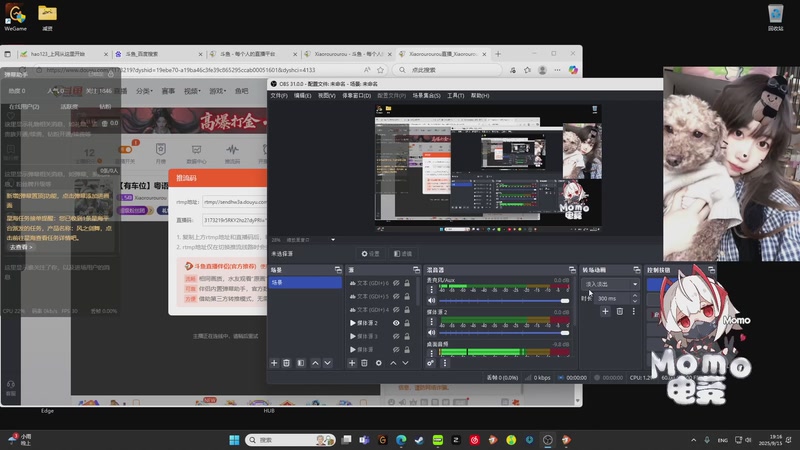Open the OBS 视图(V) menu
The image size is (800, 450).
click(327, 95)
